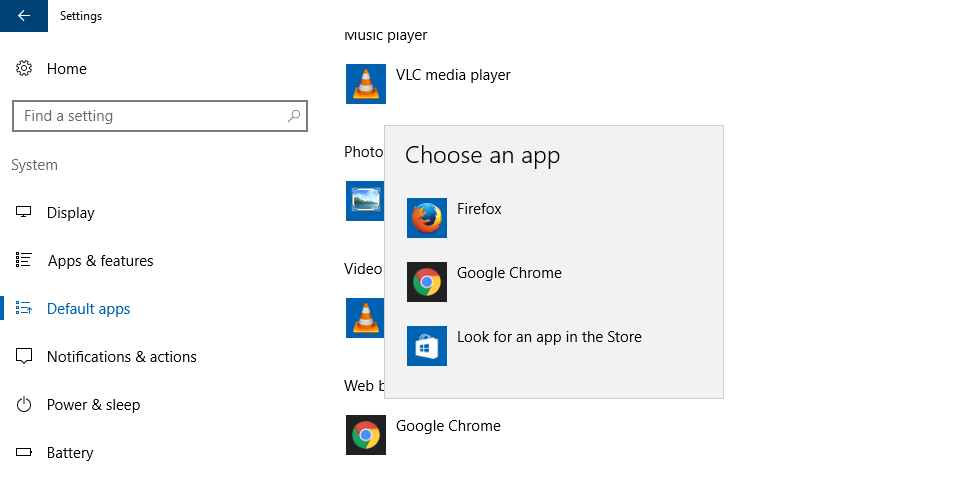Click the Notifications & actions icon
The image size is (963, 481).
[x=24, y=356]
